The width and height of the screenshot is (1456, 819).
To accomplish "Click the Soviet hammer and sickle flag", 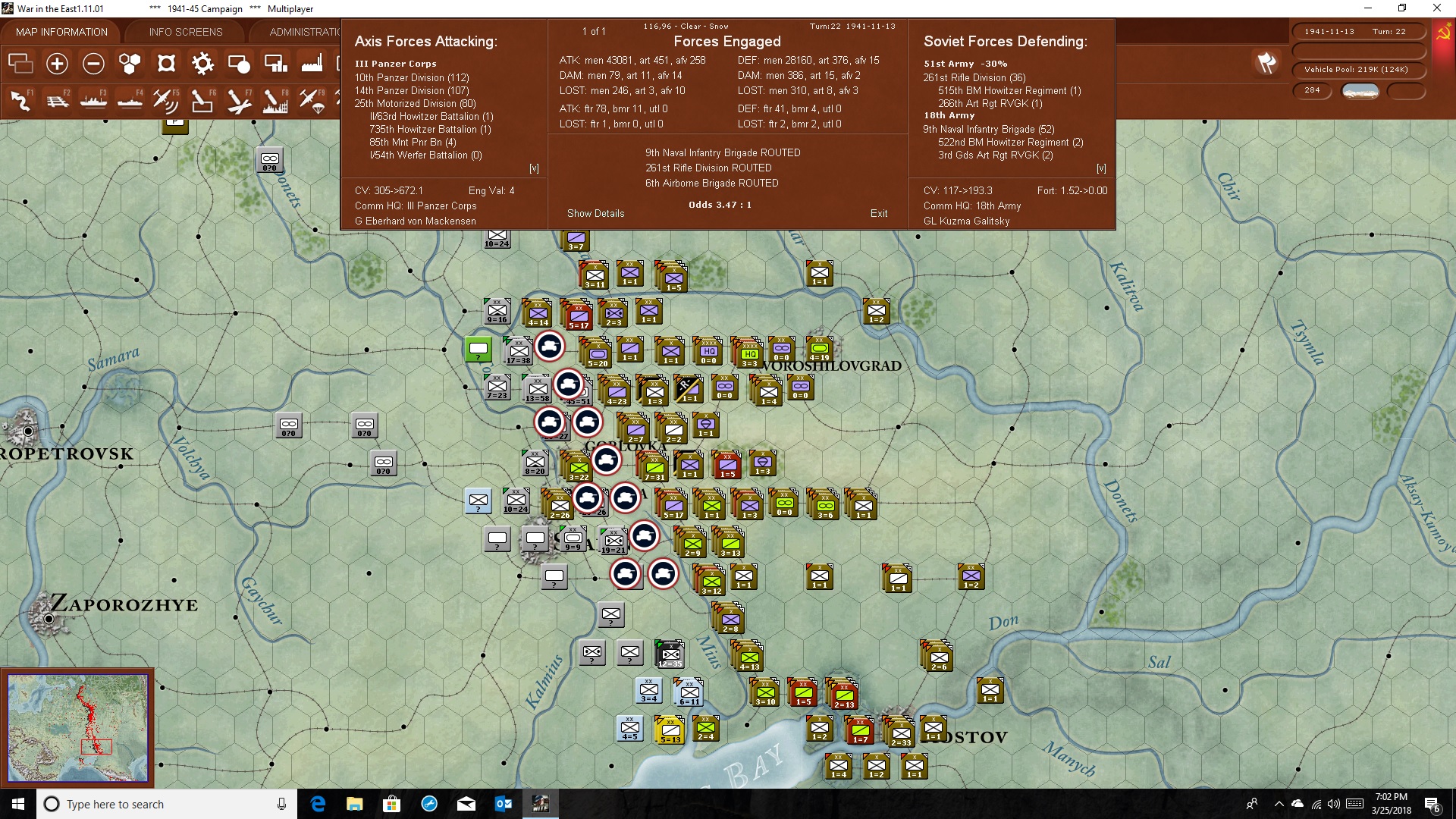I will click(1443, 33).
